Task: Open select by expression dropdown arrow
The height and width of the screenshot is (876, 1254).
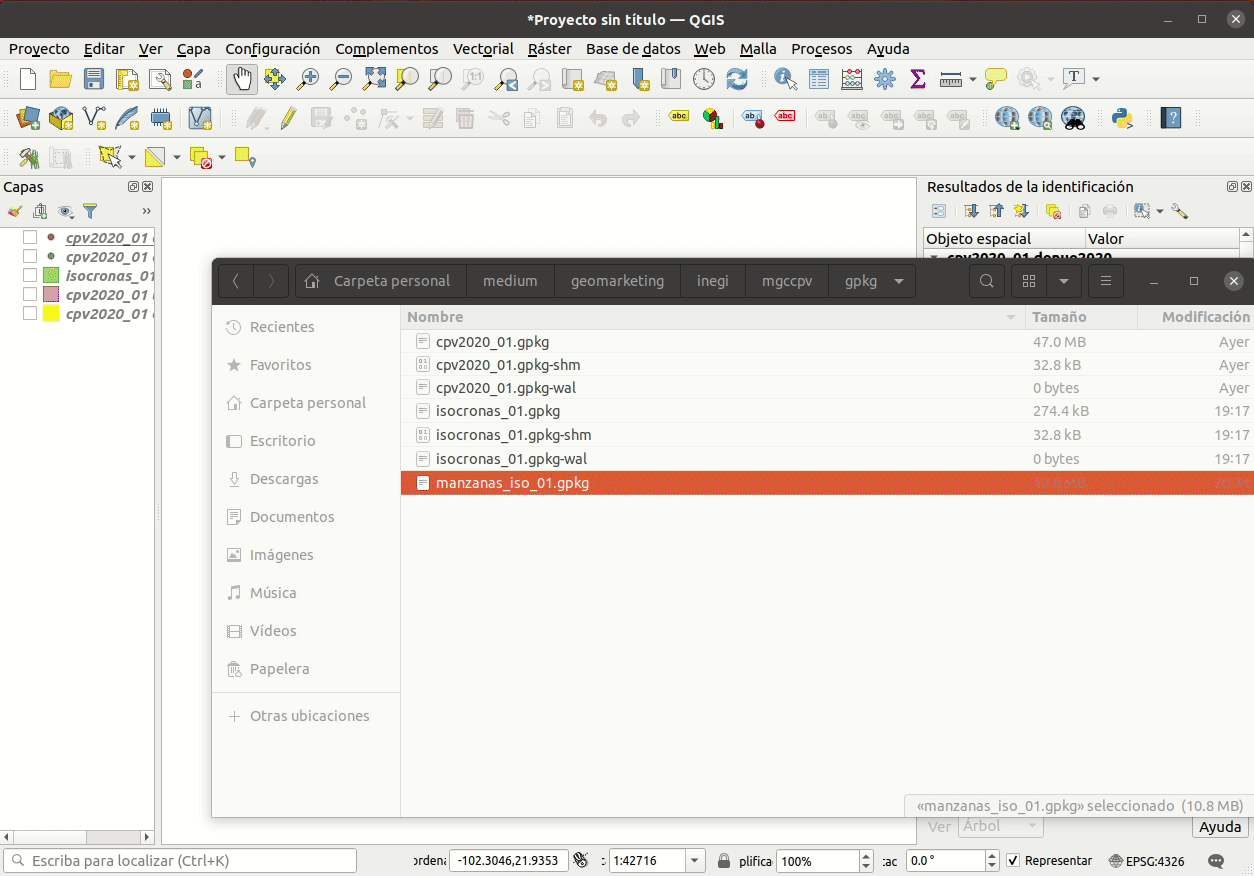Action: click(x=177, y=158)
